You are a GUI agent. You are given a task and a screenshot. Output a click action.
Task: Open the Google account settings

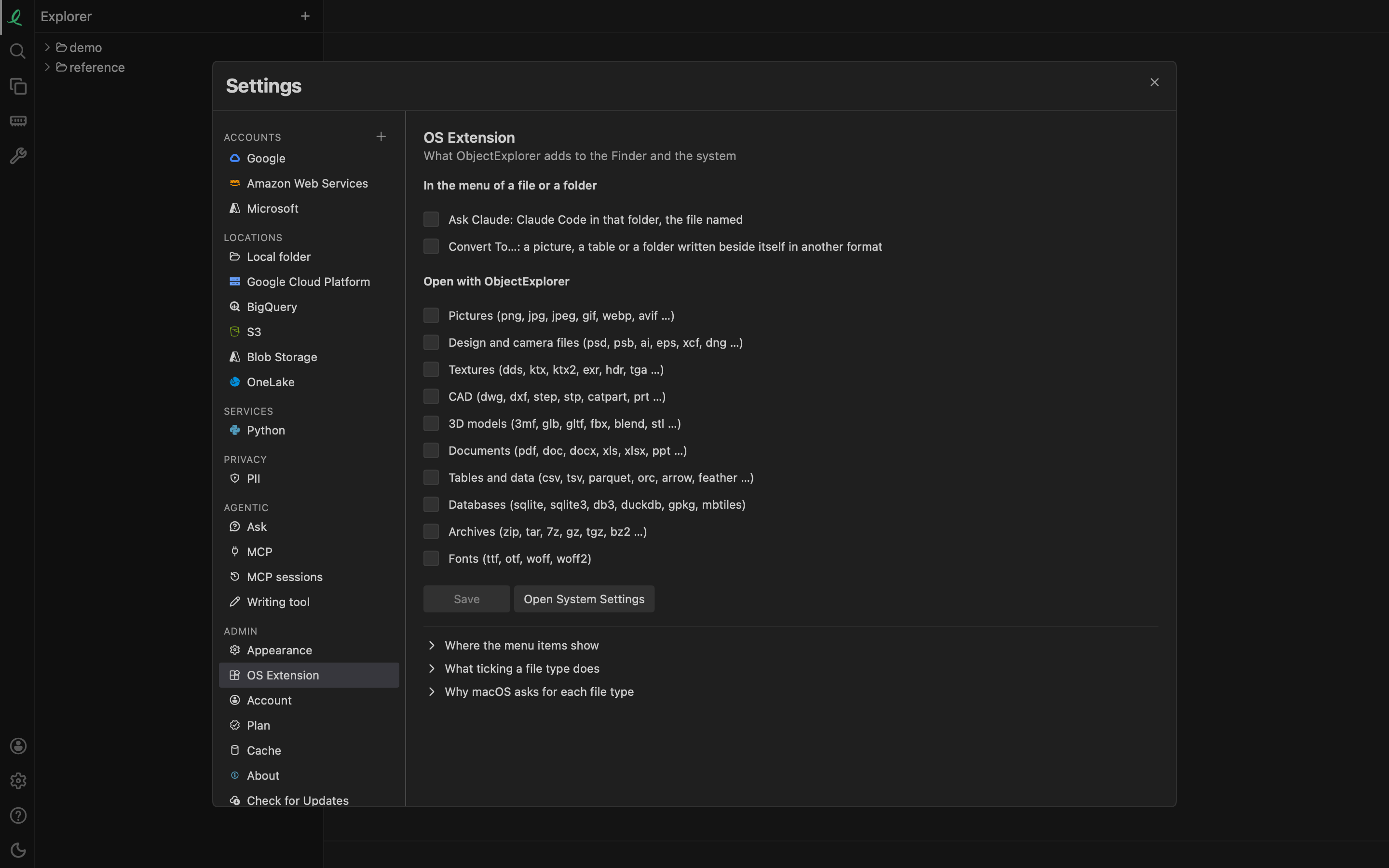[309, 159]
